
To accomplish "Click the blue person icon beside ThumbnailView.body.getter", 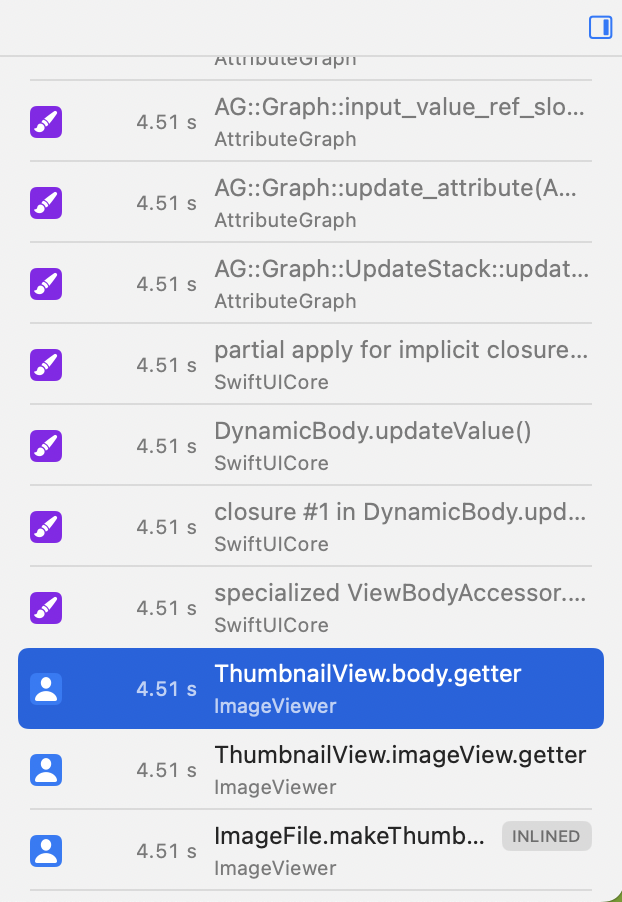I will (x=45, y=688).
